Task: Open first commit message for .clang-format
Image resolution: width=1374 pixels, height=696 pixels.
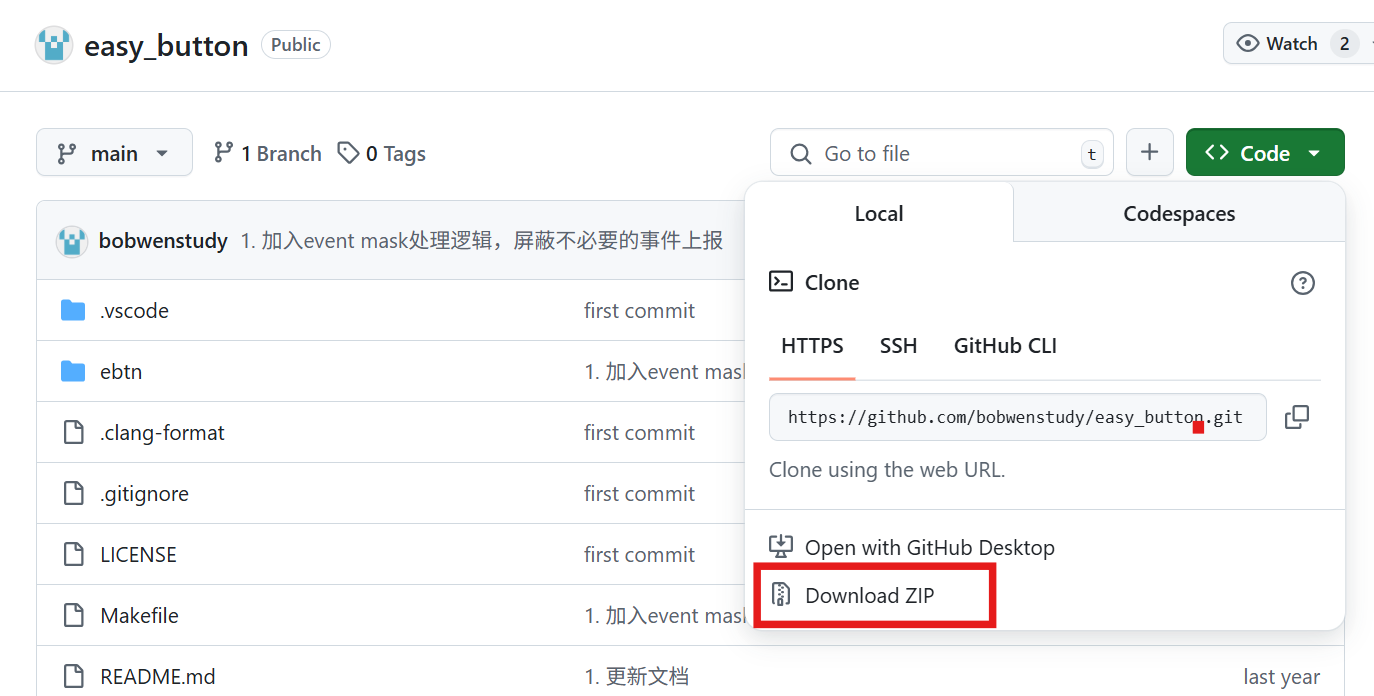Action: pyautogui.click(x=639, y=433)
